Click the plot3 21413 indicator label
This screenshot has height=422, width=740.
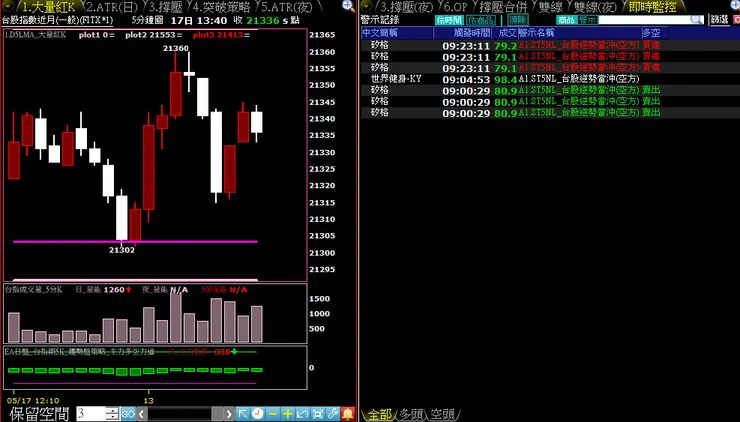[x=221, y=35]
